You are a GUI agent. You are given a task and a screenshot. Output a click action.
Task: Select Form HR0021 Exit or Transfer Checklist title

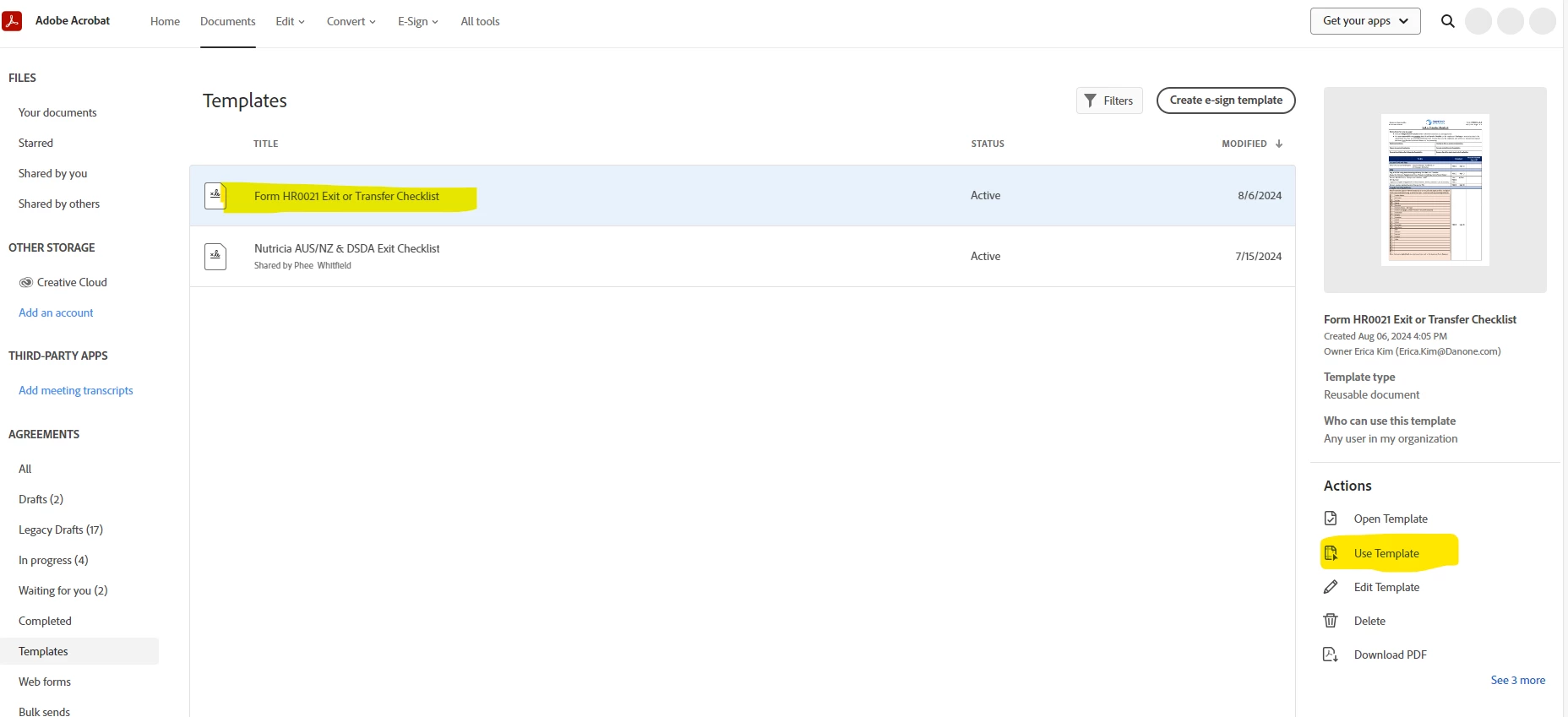pyautogui.click(x=346, y=196)
